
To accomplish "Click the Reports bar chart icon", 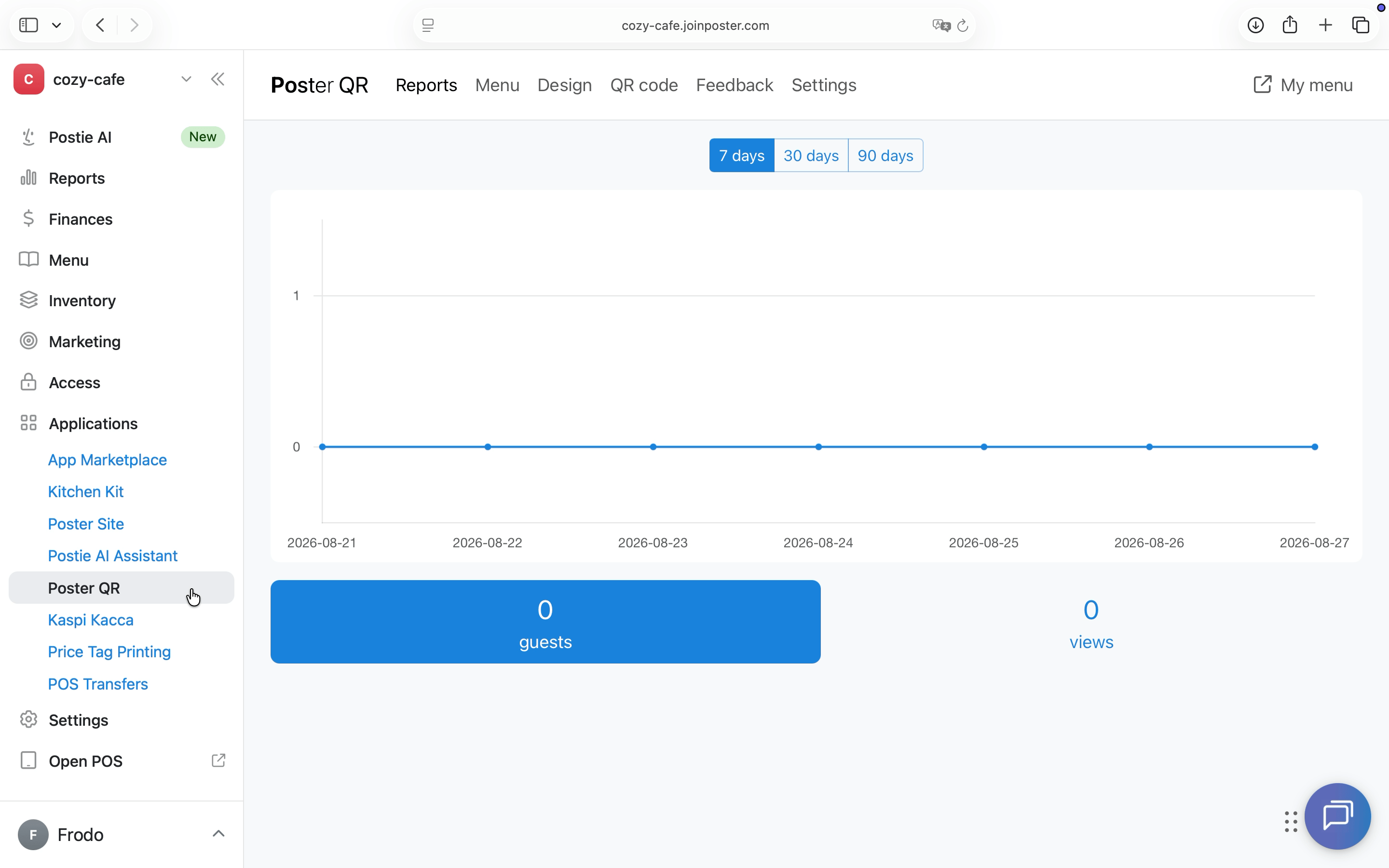I will coord(29,178).
